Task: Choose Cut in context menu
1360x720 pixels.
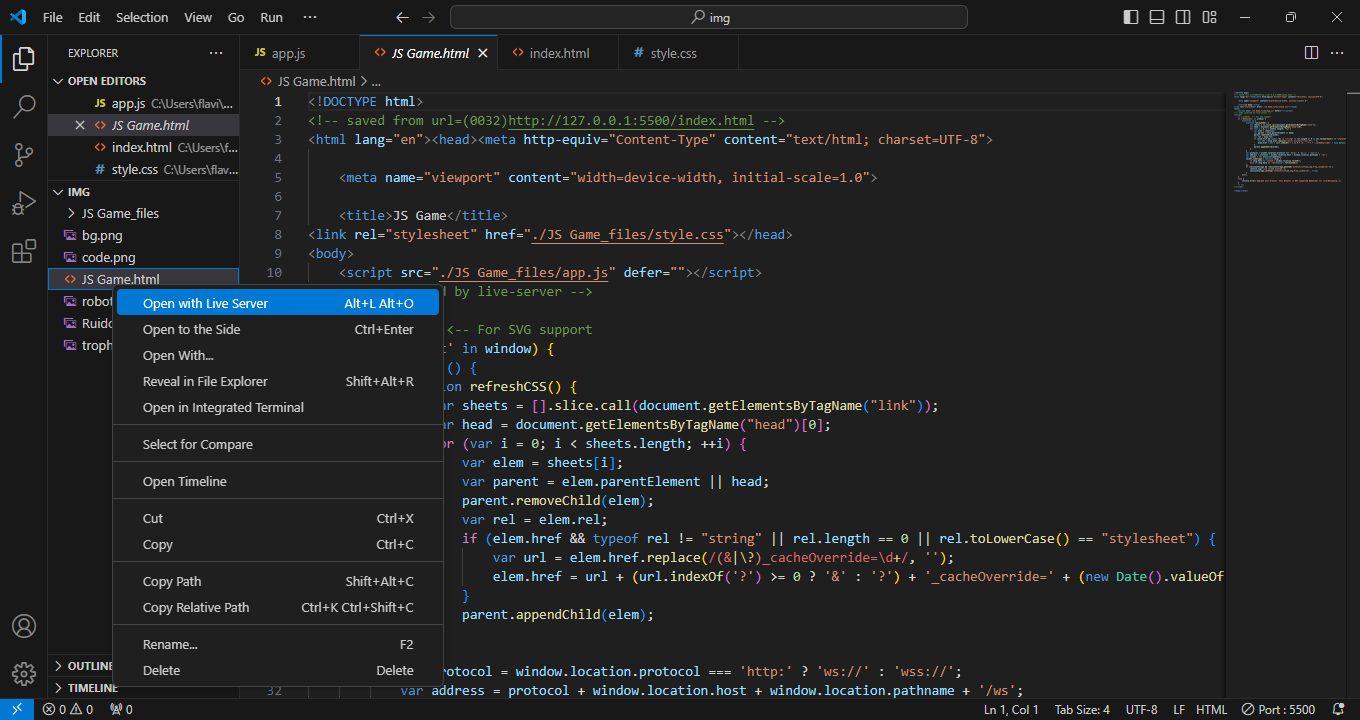Action: point(277,518)
